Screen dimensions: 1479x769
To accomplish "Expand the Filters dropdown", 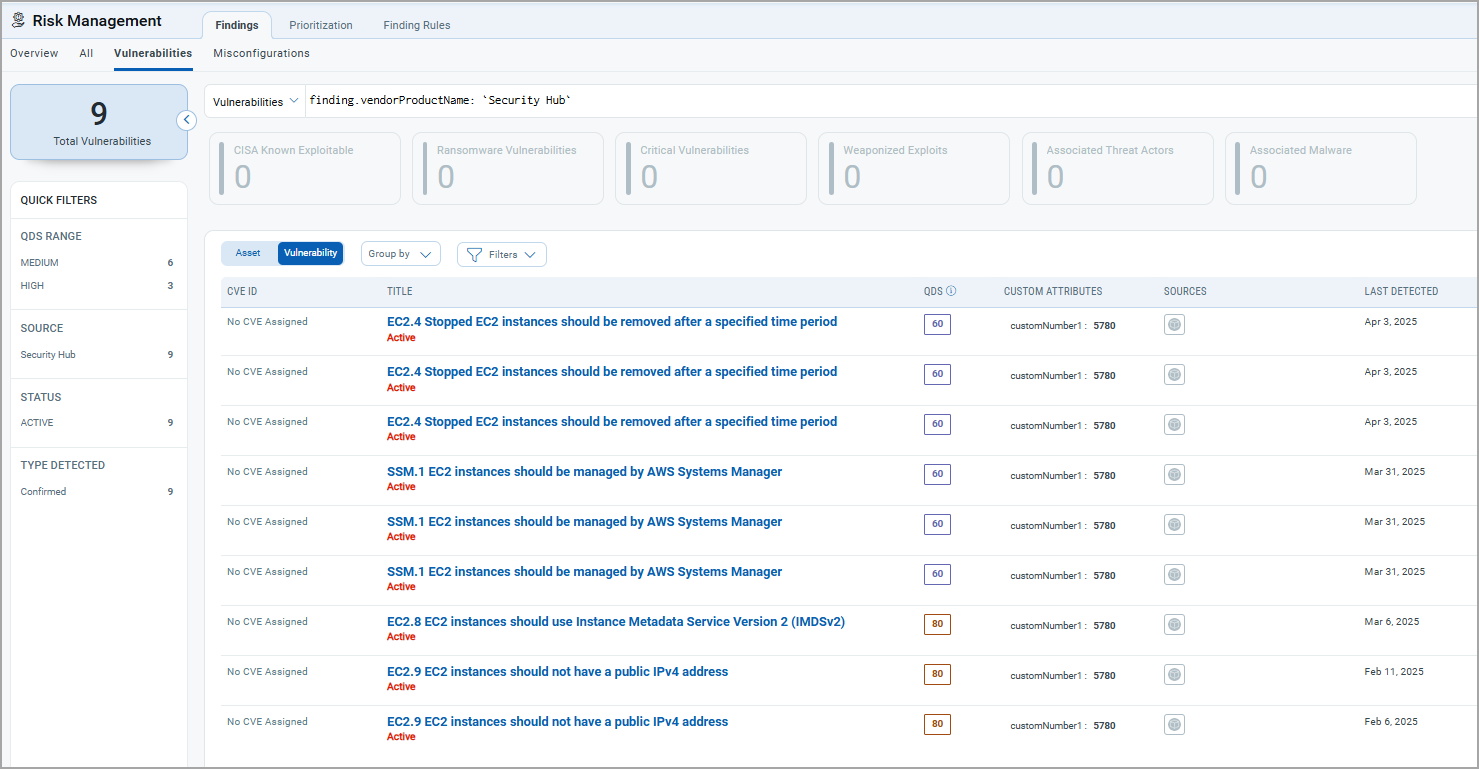I will (x=502, y=255).
